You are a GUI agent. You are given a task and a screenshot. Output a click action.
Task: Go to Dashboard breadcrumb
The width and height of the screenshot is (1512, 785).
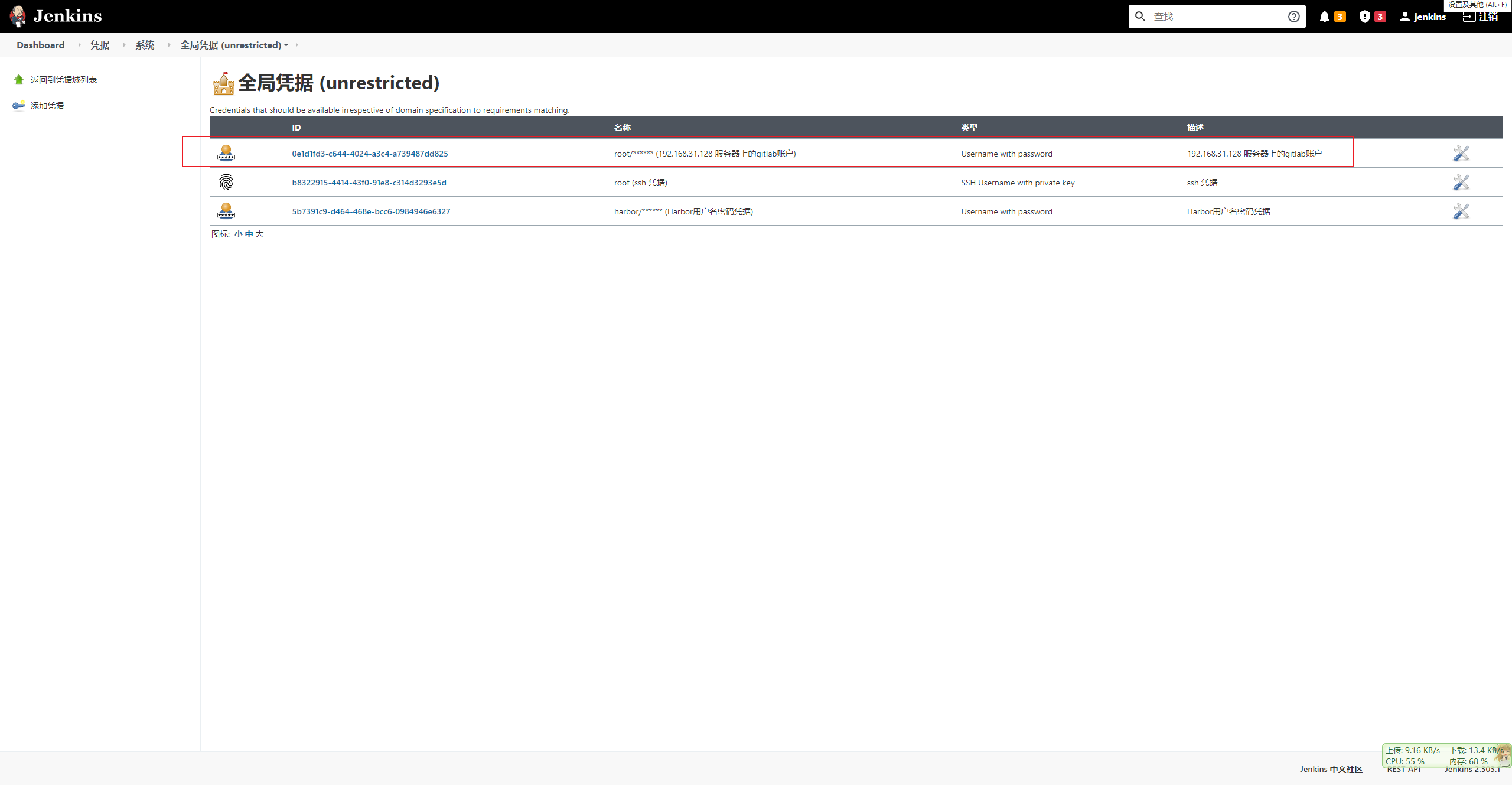click(x=41, y=45)
